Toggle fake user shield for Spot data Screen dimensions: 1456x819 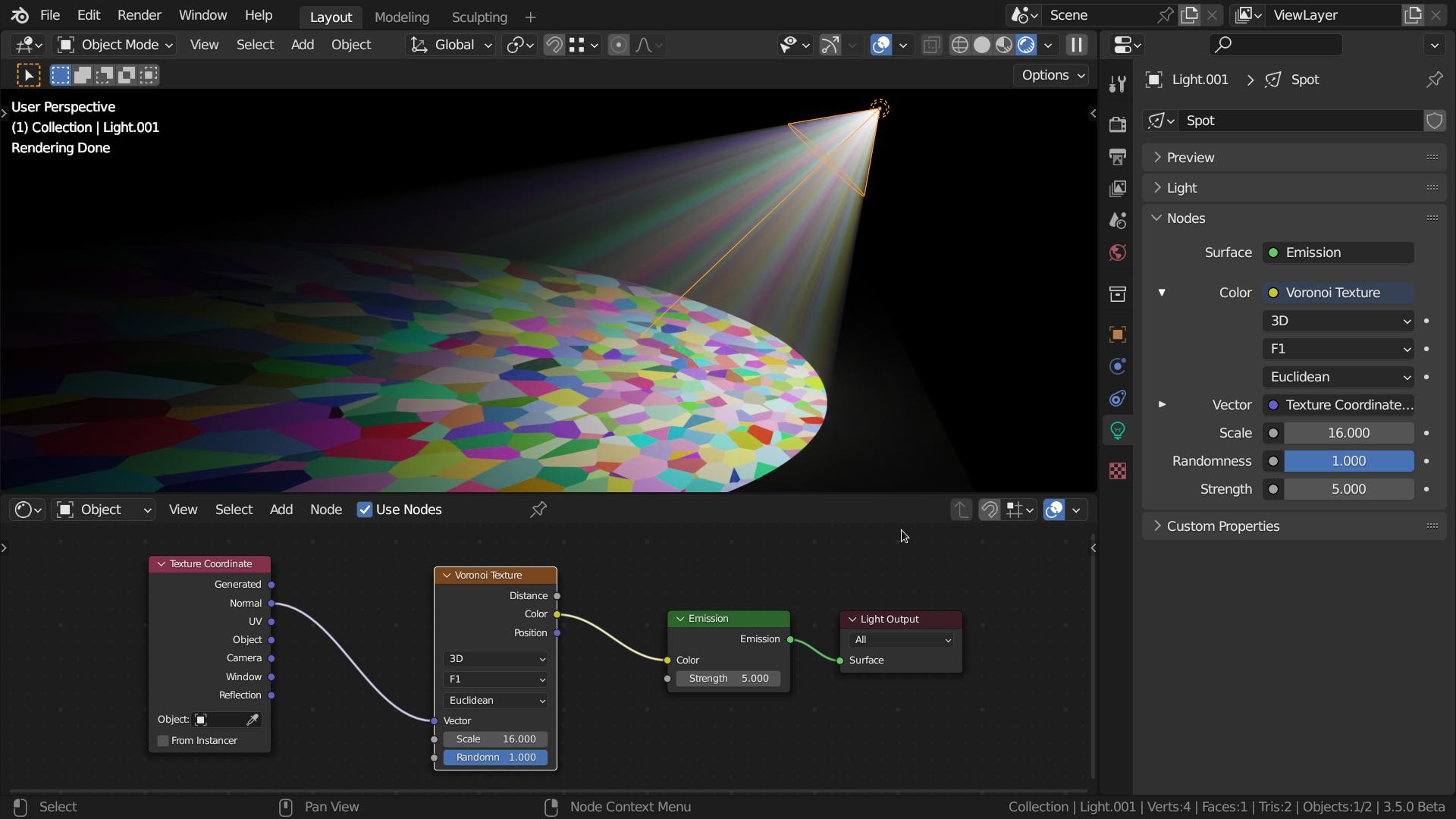[1434, 121]
